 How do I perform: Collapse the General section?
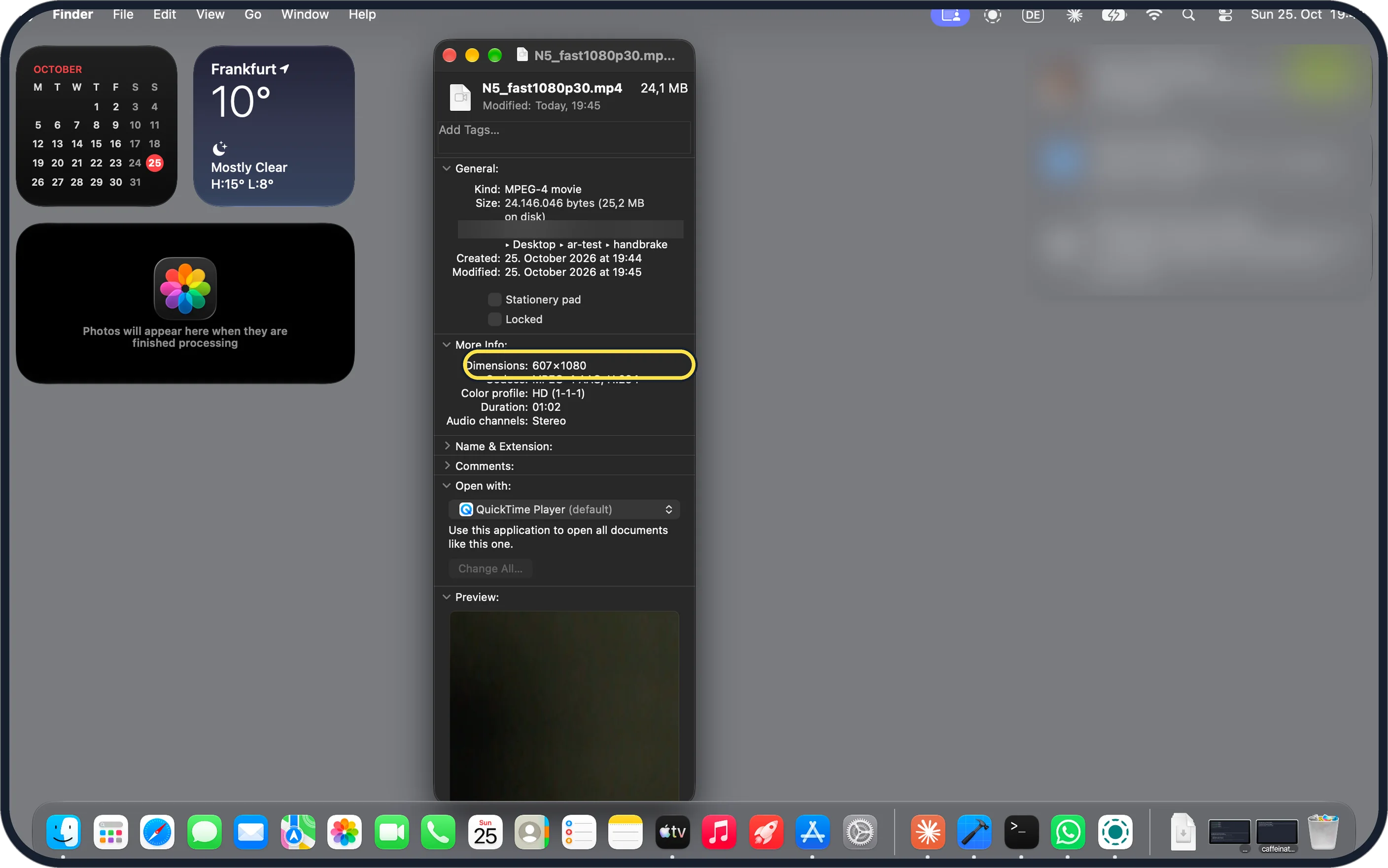pyautogui.click(x=446, y=168)
